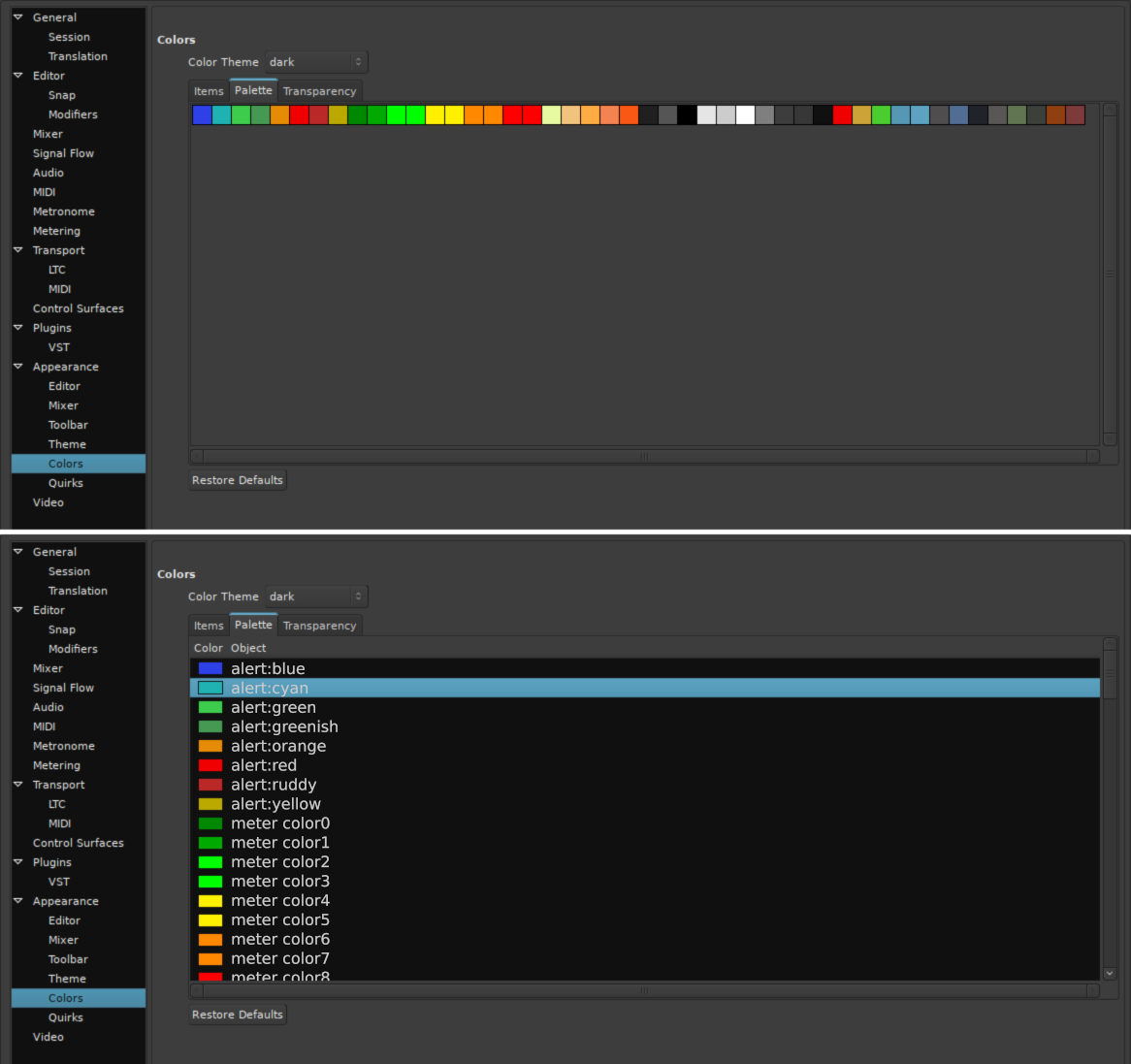Switch to the Items tab above the color list
Image resolution: width=1131 pixels, height=1064 pixels.
point(209,626)
